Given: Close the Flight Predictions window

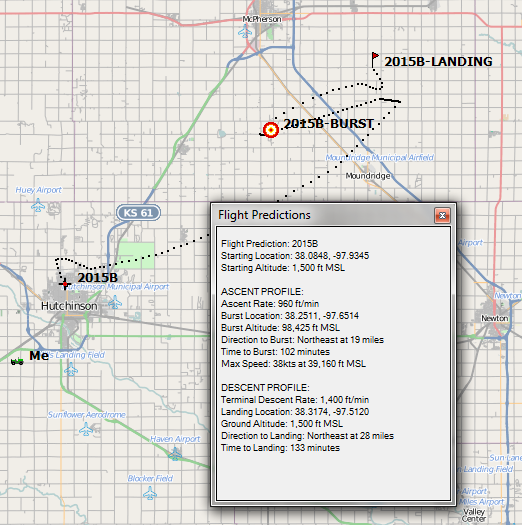Looking at the screenshot, I should click(442, 215).
